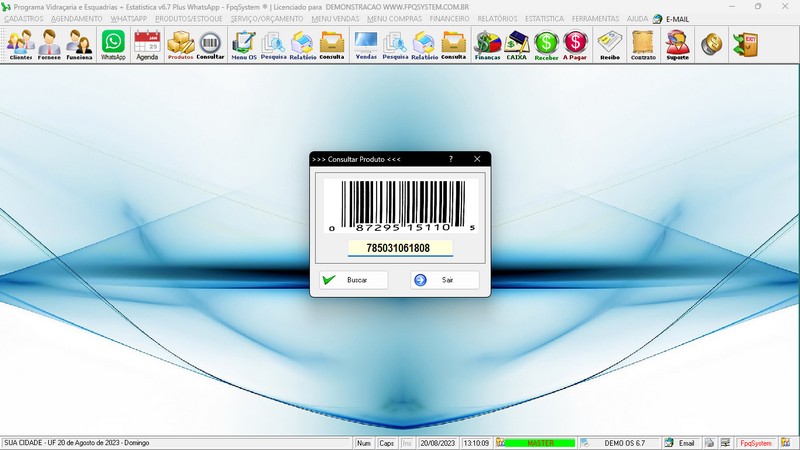The width and height of the screenshot is (800, 450).
Task: Open the WHATSAPP menu
Action: [129, 19]
